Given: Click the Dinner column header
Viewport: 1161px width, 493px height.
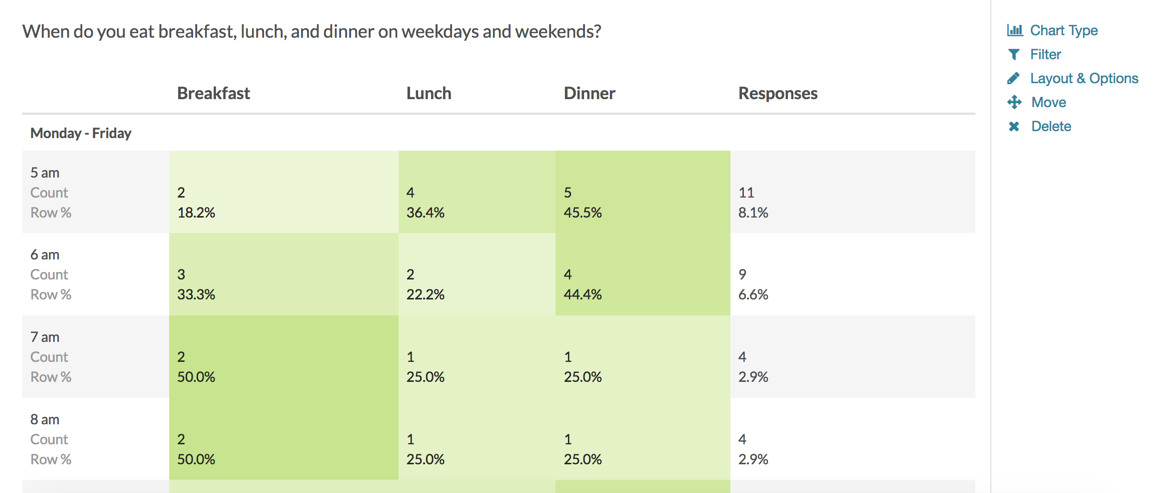Looking at the screenshot, I should click(589, 93).
